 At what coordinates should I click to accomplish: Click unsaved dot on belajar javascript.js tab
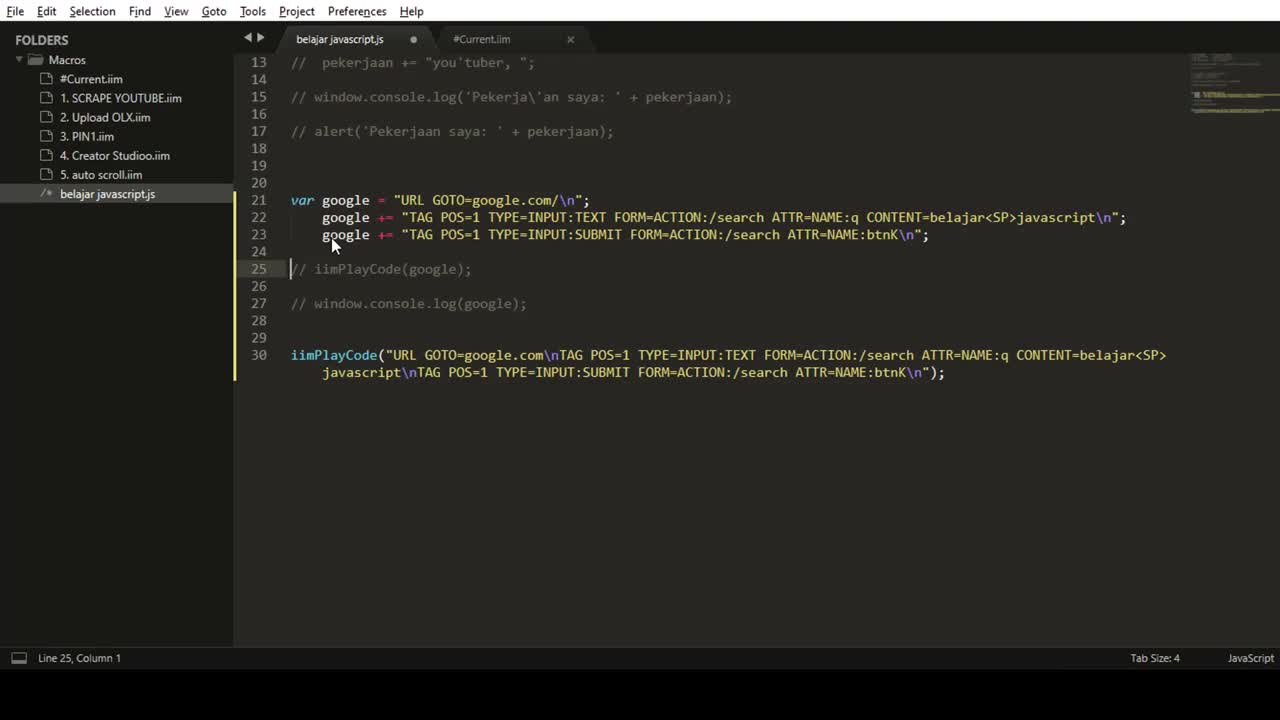pyautogui.click(x=413, y=39)
